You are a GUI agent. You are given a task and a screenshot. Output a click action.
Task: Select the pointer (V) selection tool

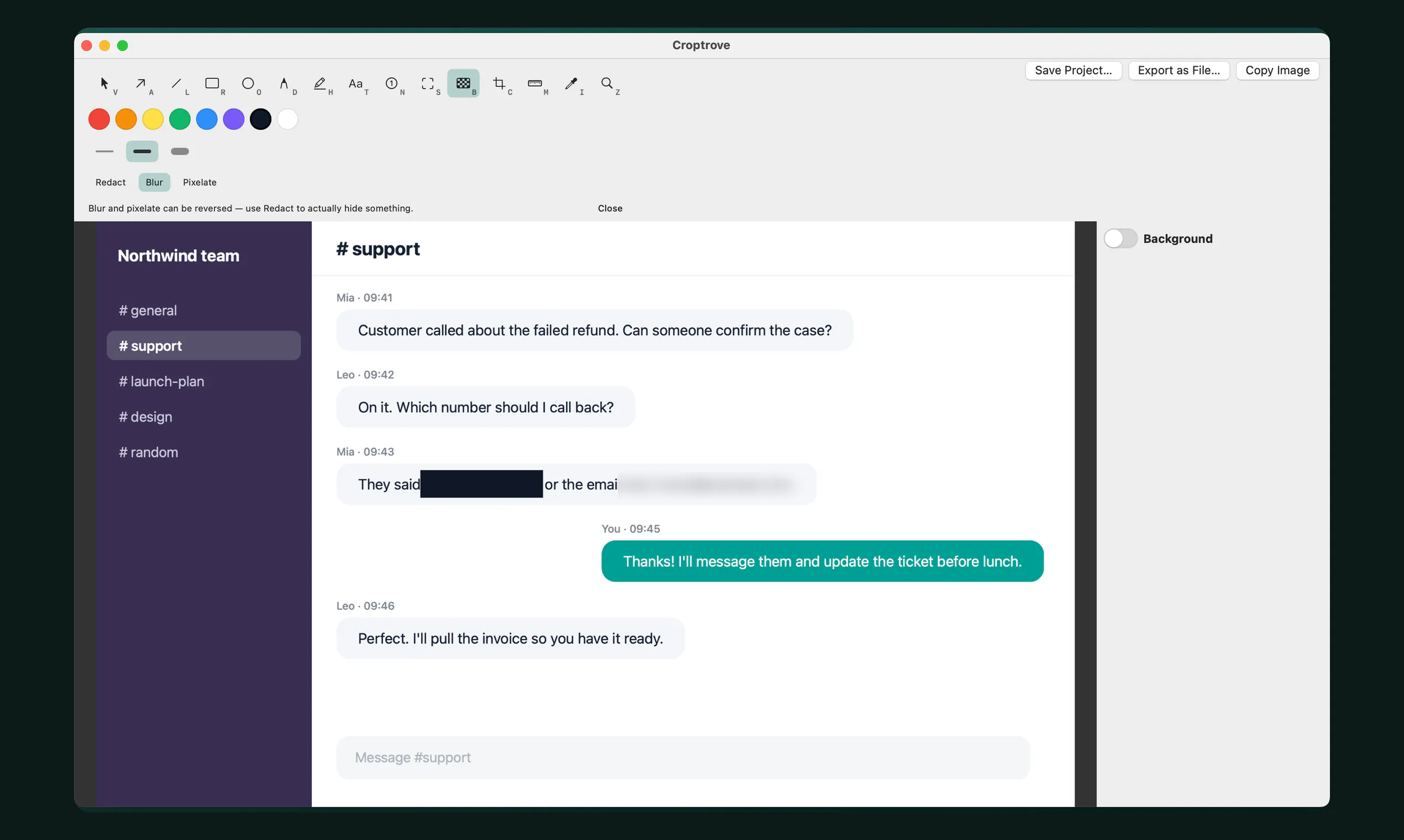(104, 84)
